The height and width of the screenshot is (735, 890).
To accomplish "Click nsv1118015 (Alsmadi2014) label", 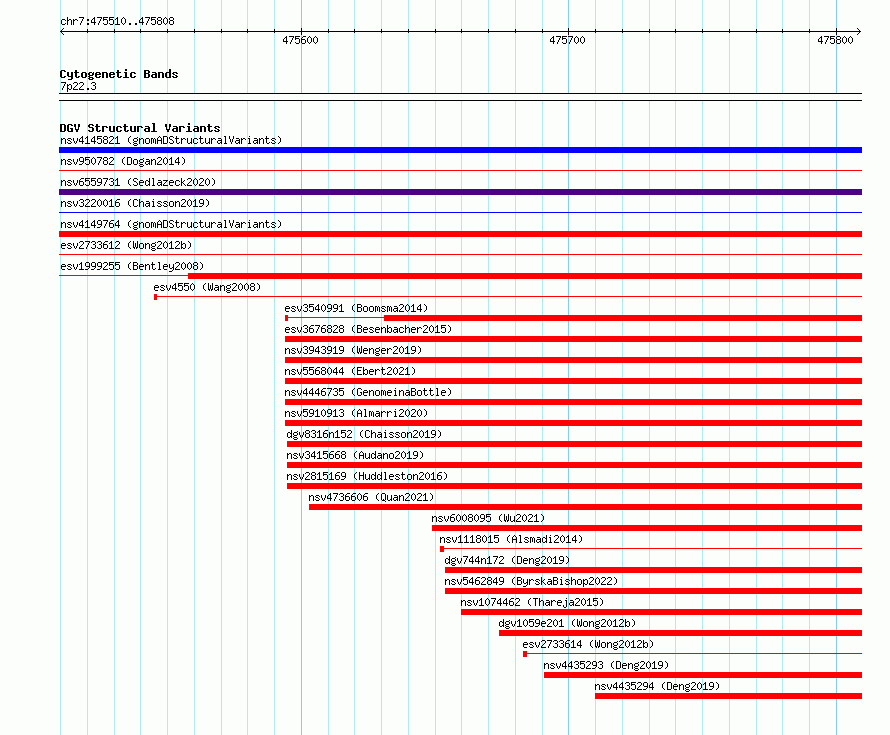I will pos(511,539).
